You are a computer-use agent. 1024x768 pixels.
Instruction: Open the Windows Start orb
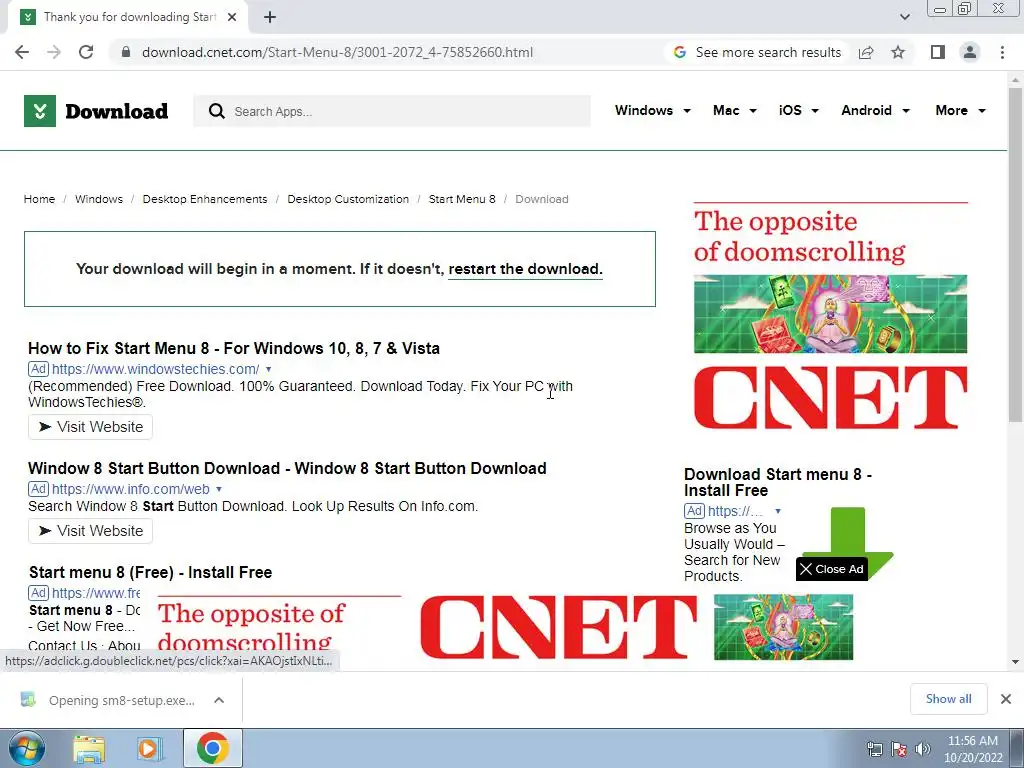(27, 748)
